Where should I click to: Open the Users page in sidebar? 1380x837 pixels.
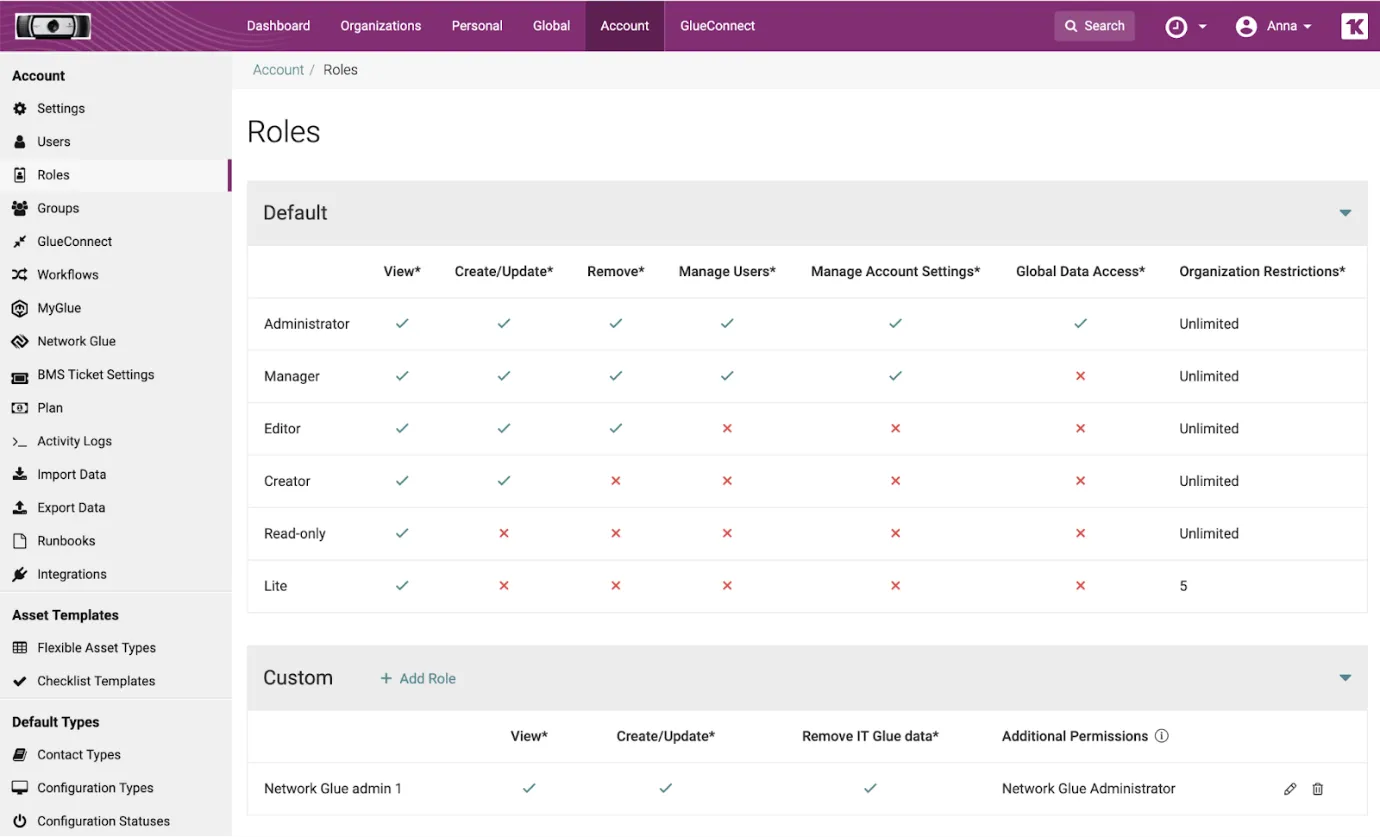pos(54,142)
